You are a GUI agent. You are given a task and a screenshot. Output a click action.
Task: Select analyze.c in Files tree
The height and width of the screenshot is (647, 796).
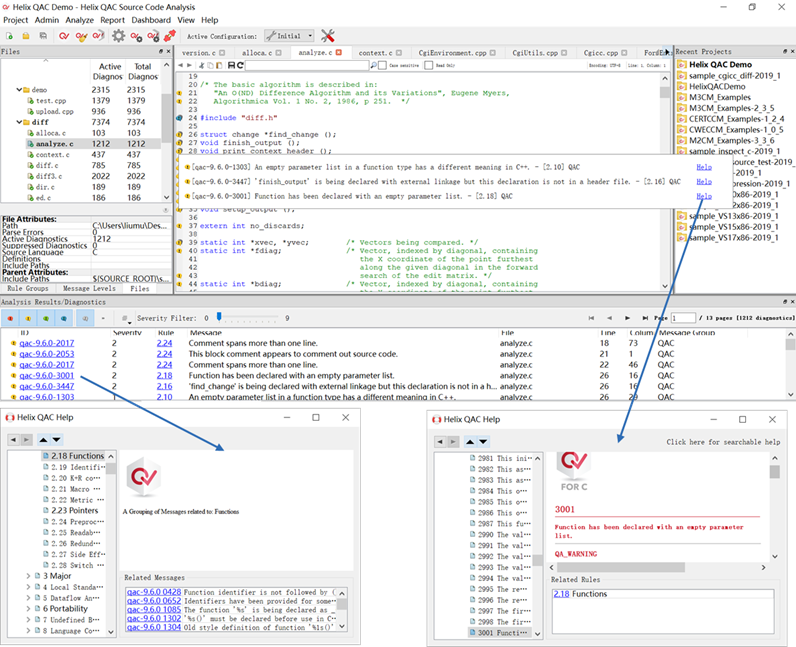(54, 144)
